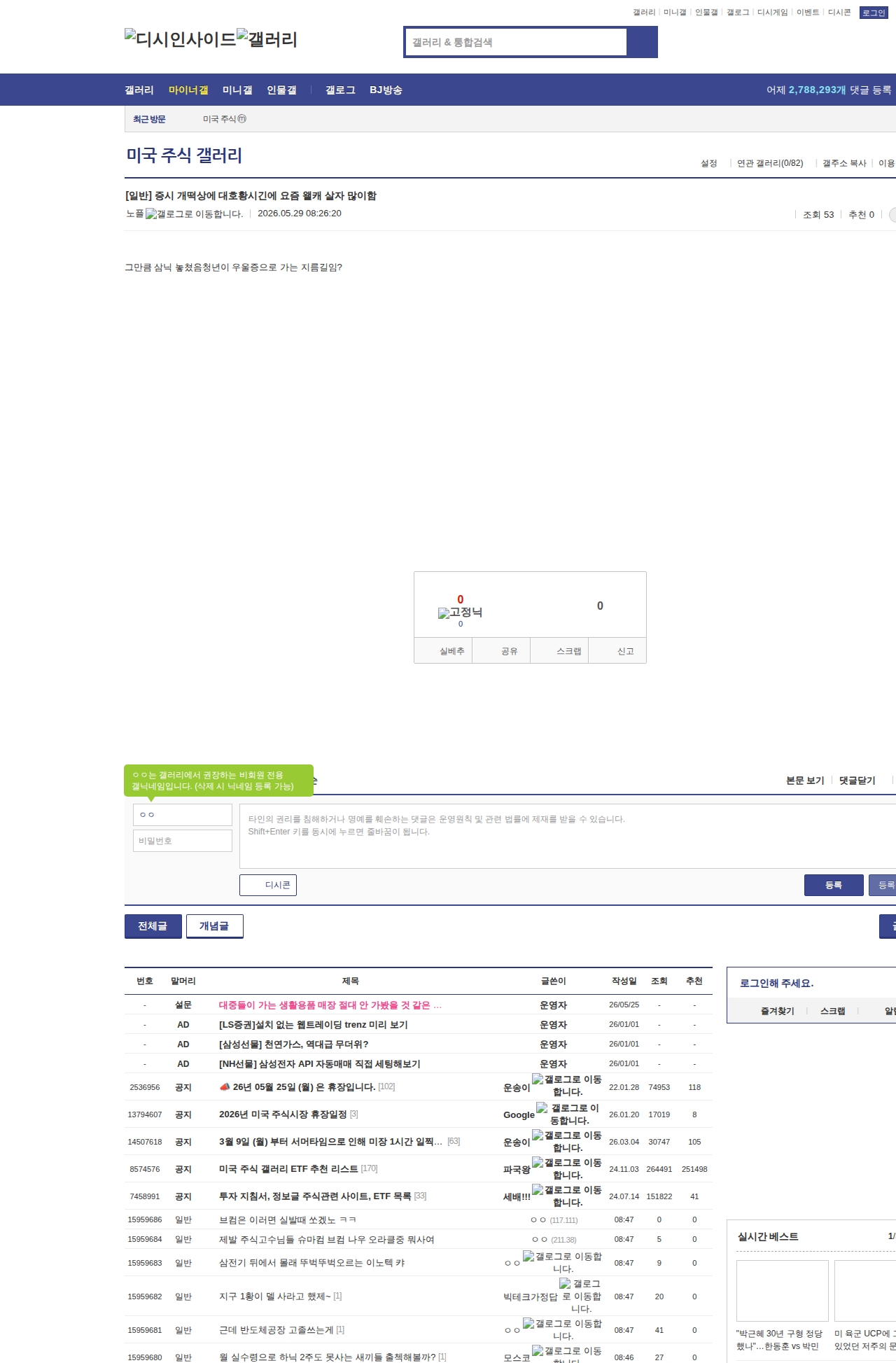Click inside the comment text area
The height and width of the screenshot is (1363, 896).
click(x=568, y=836)
